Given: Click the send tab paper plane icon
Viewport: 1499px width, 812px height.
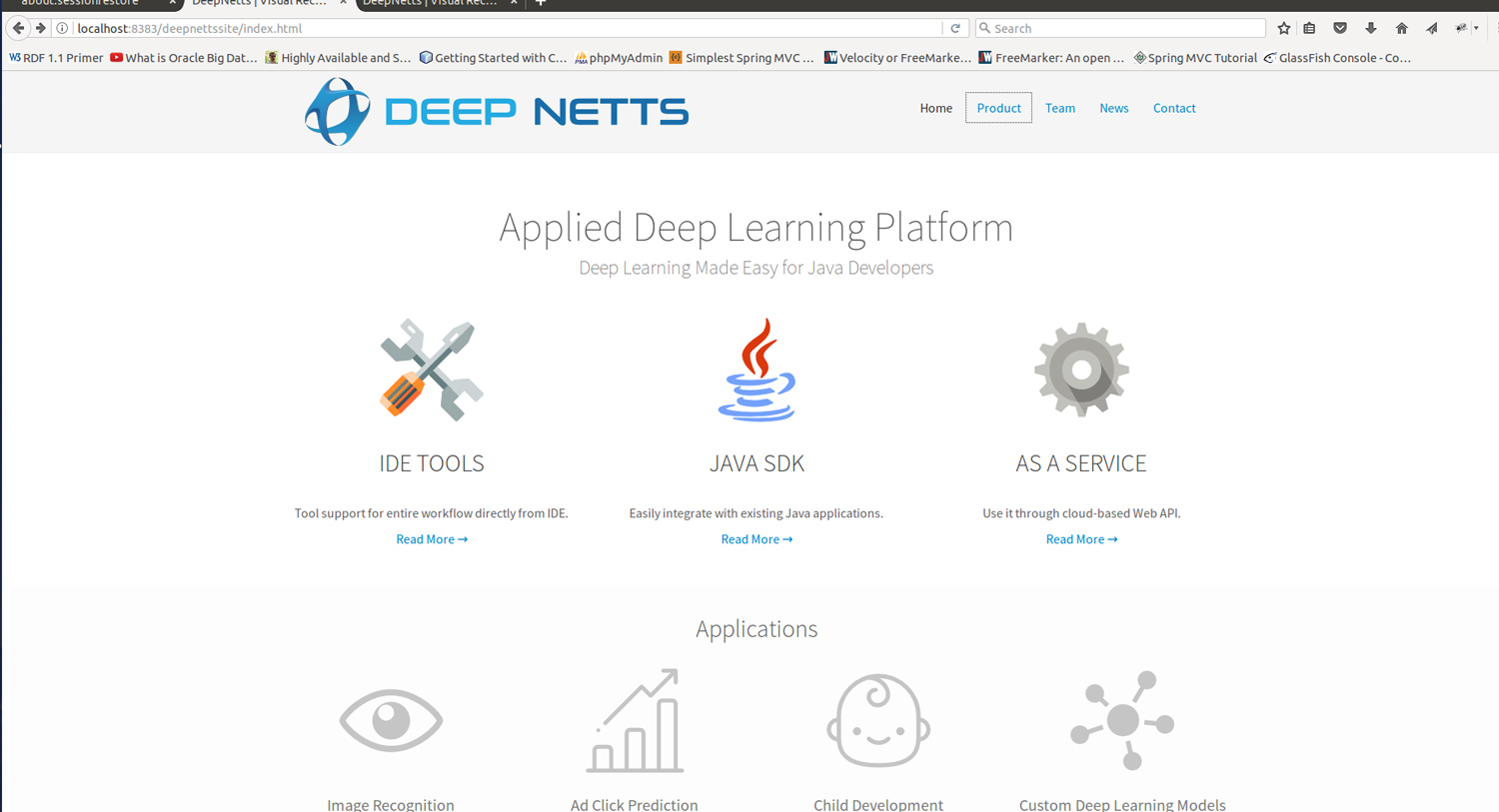Looking at the screenshot, I should (x=1432, y=28).
